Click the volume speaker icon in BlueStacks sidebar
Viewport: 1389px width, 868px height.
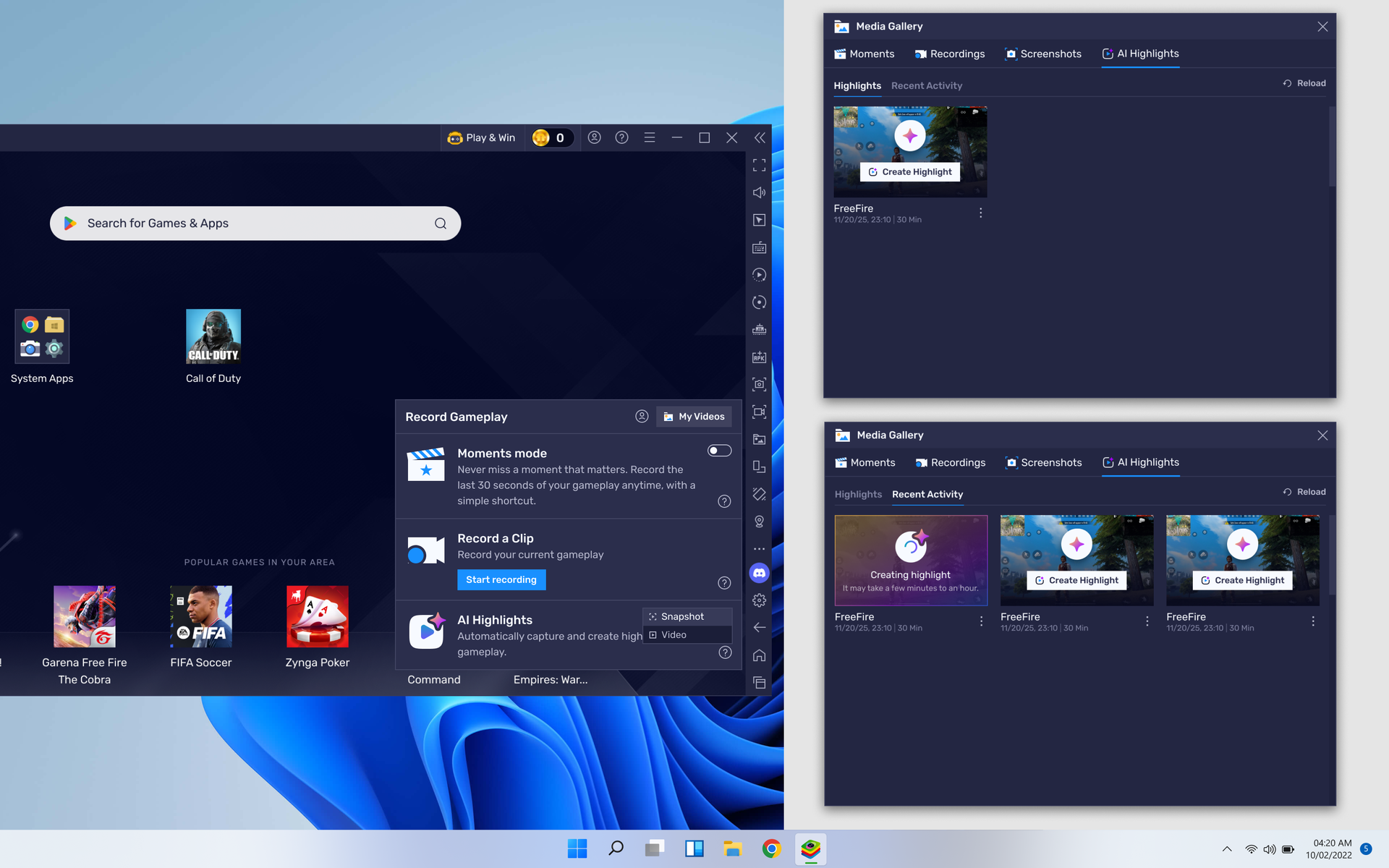[x=759, y=192]
